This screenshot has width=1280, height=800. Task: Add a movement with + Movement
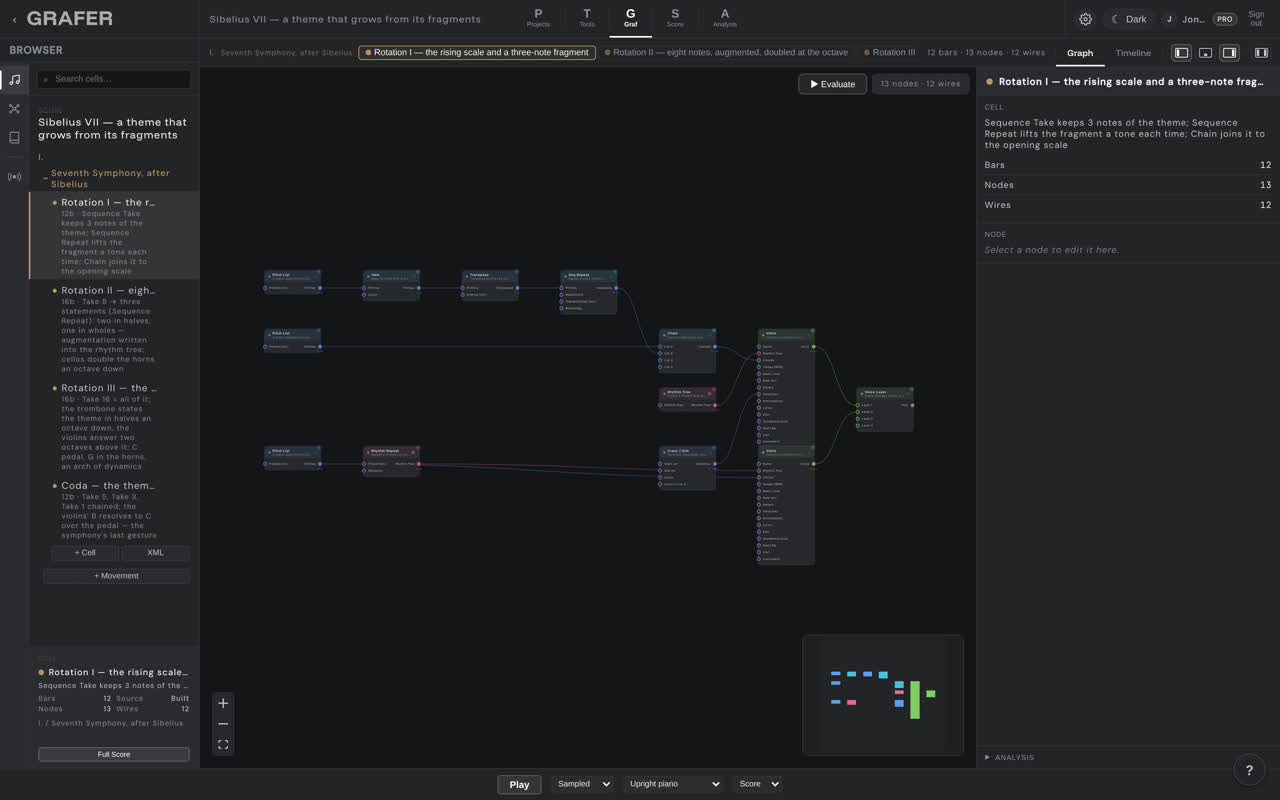[x=116, y=575]
